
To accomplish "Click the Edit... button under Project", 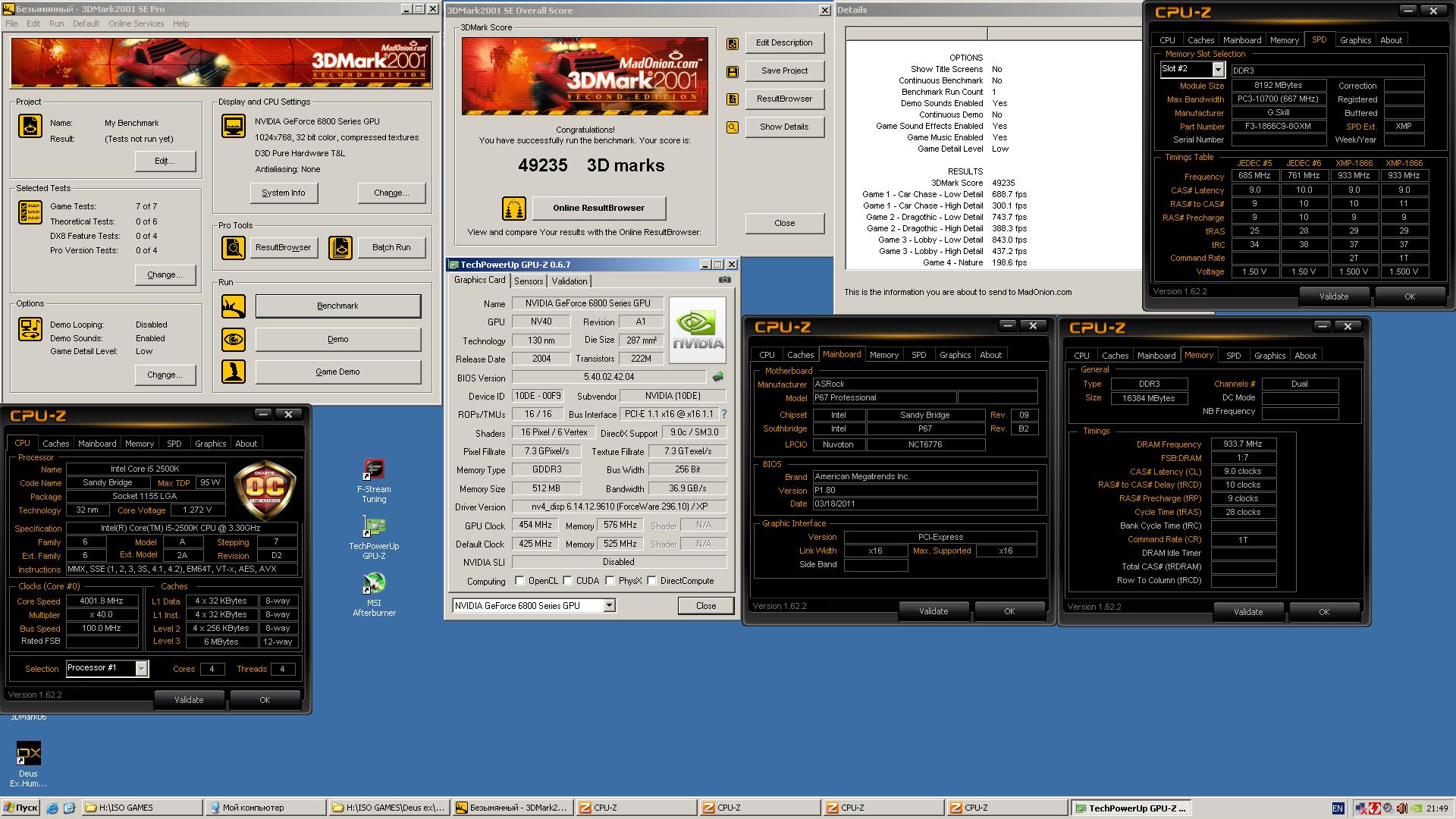I will (x=165, y=161).
